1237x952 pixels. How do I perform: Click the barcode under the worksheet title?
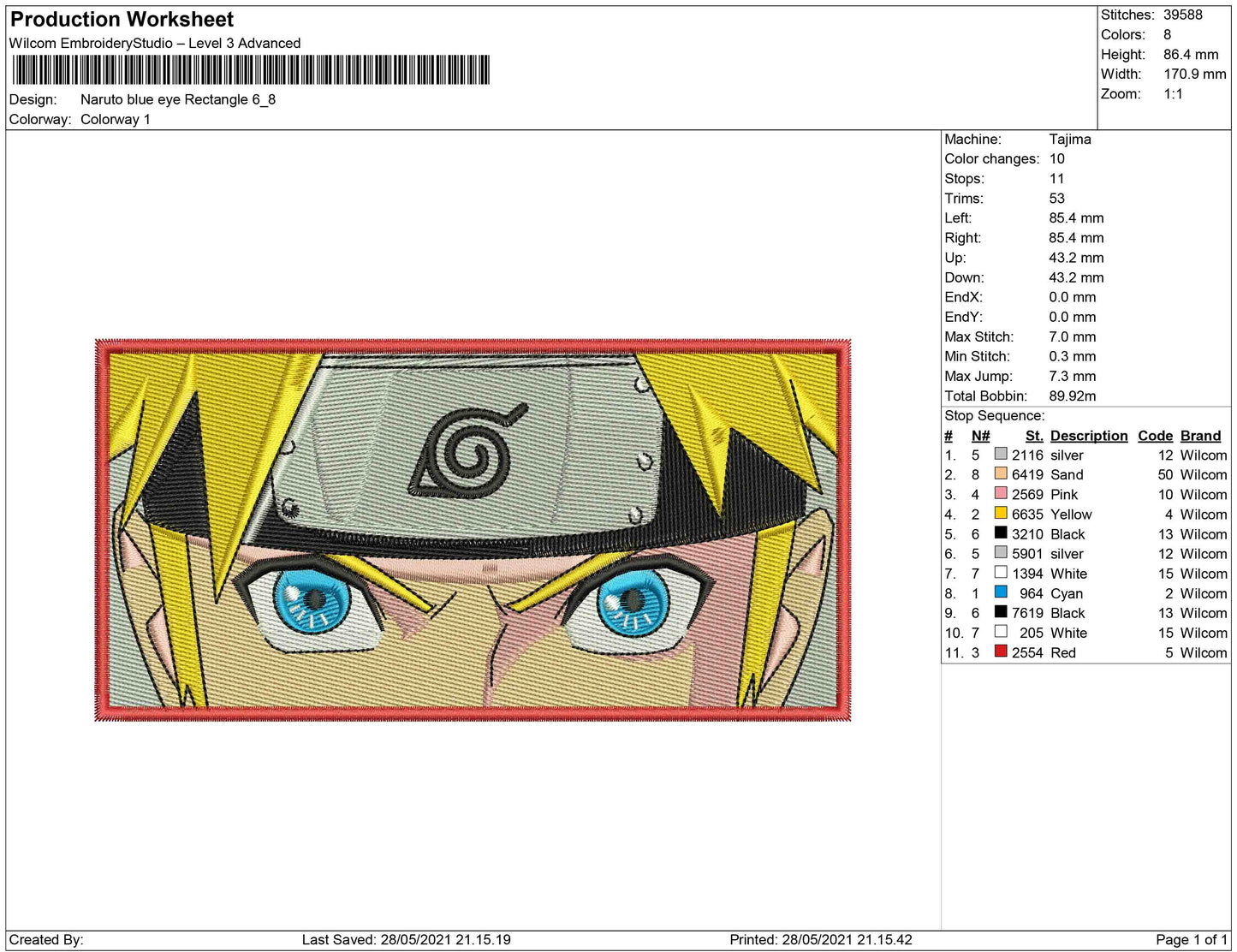251,70
